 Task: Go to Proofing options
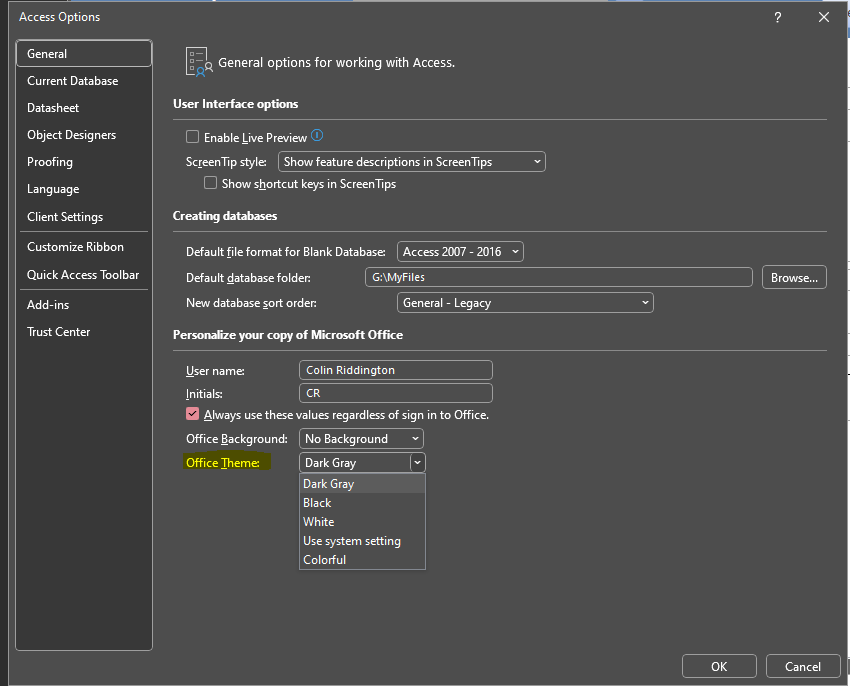[84, 162]
